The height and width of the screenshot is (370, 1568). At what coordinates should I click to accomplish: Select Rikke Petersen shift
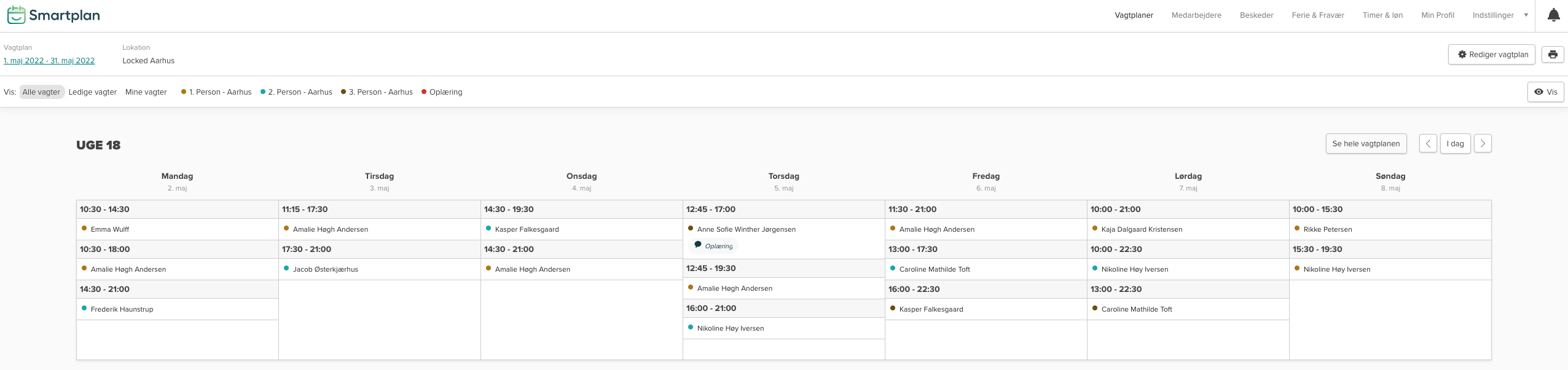point(1390,229)
